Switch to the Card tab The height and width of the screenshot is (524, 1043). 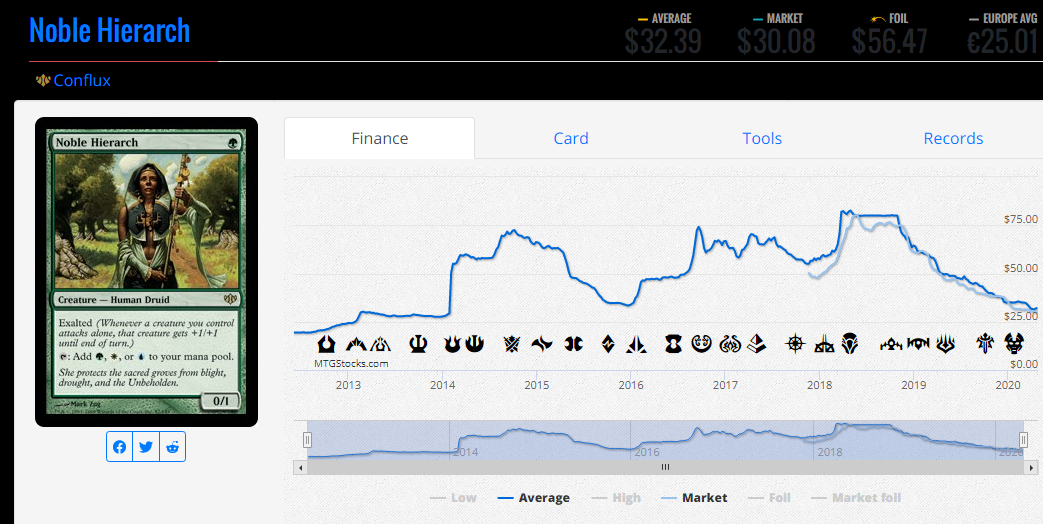pyautogui.click(x=571, y=138)
